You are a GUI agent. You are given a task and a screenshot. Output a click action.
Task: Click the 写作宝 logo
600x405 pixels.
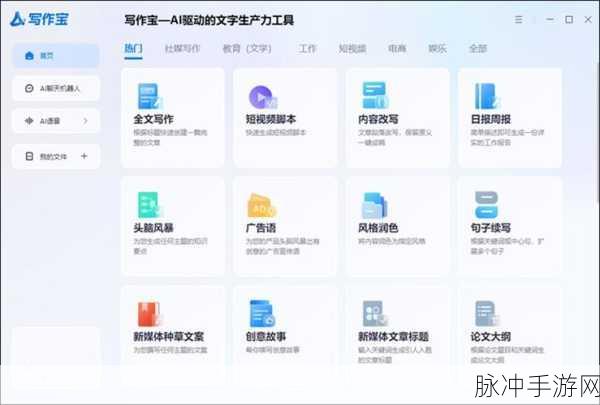pyautogui.click(x=39, y=19)
